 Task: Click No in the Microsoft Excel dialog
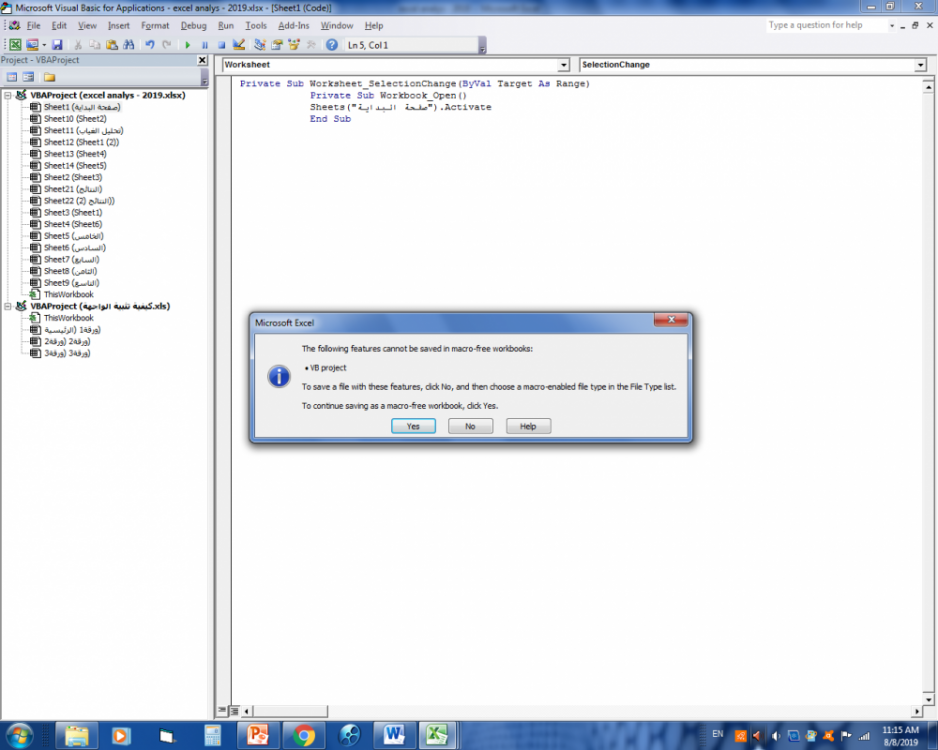pyautogui.click(x=470, y=426)
